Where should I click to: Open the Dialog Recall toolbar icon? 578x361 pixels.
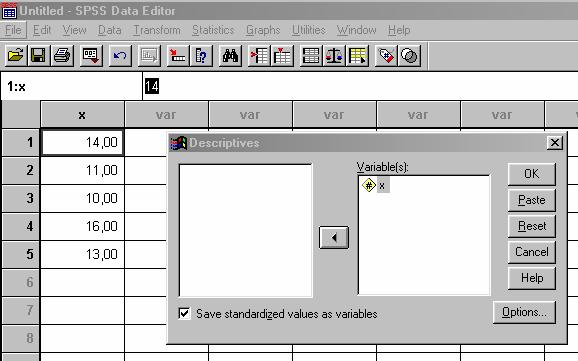pyautogui.click(x=91, y=56)
